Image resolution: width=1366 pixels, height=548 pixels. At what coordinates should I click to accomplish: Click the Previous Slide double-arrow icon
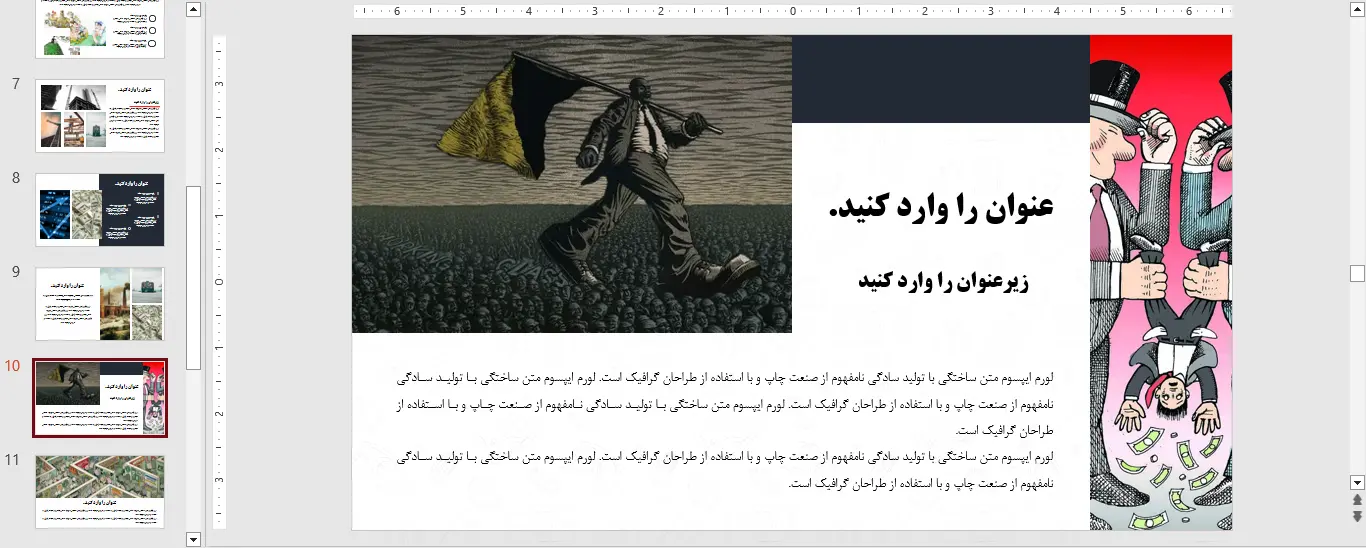click(1357, 500)
